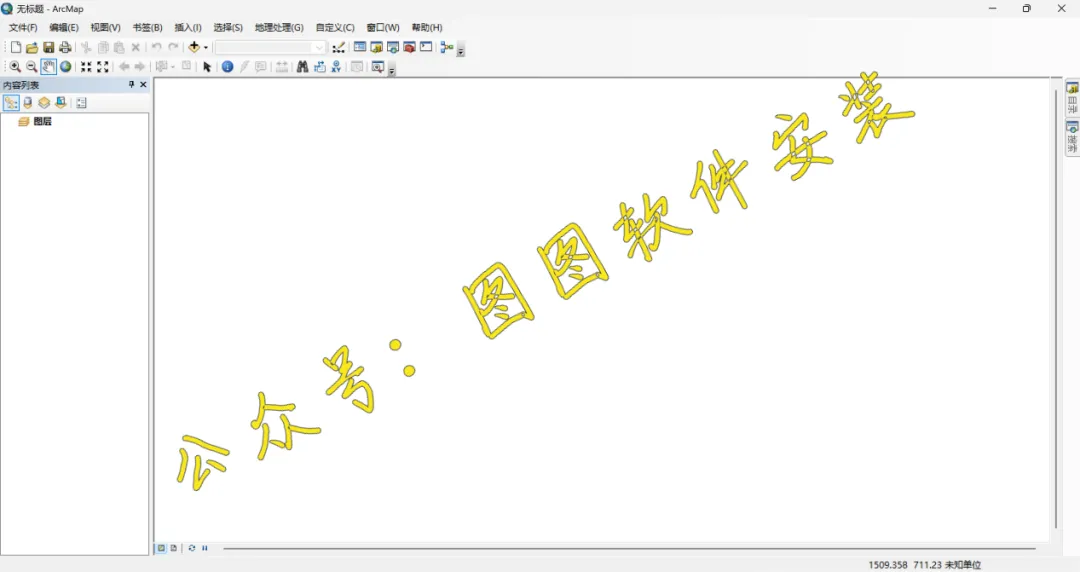Open the 自定义(C) menu

point(335,28)
